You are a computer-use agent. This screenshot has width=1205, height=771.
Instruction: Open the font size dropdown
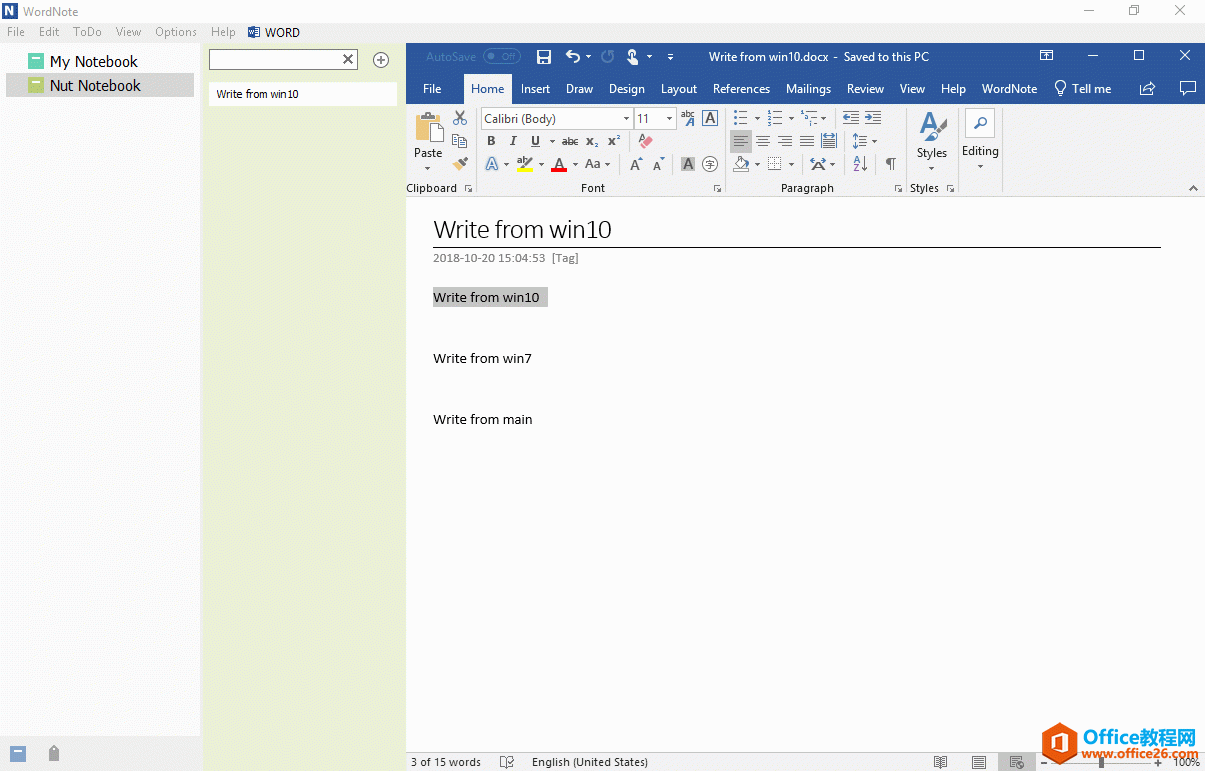click(669, 119)
